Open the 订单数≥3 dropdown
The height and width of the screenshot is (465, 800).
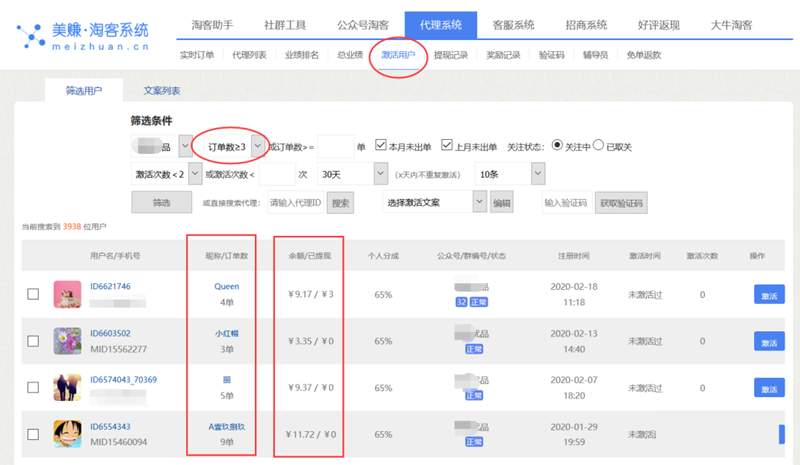pos(258,146)
